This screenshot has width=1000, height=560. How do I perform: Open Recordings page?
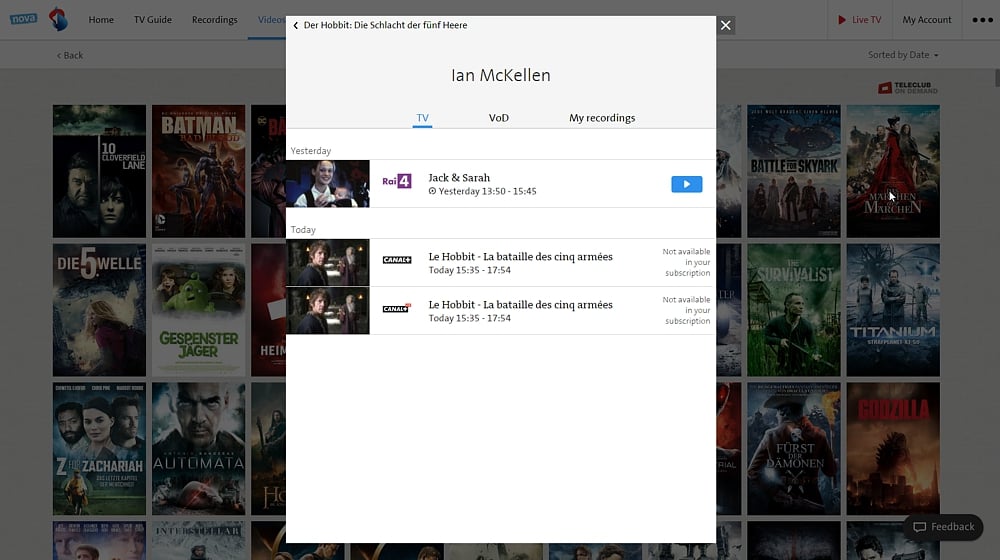pyautogui.click(x=215, y=20)
